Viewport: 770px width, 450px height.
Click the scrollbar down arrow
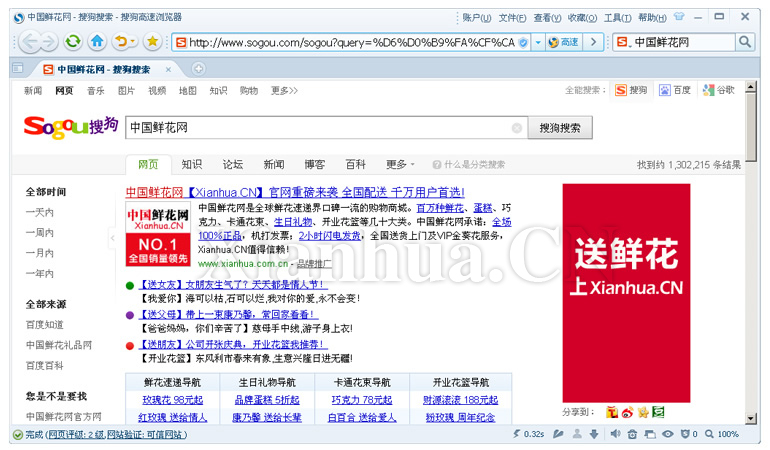click(750, 419)
